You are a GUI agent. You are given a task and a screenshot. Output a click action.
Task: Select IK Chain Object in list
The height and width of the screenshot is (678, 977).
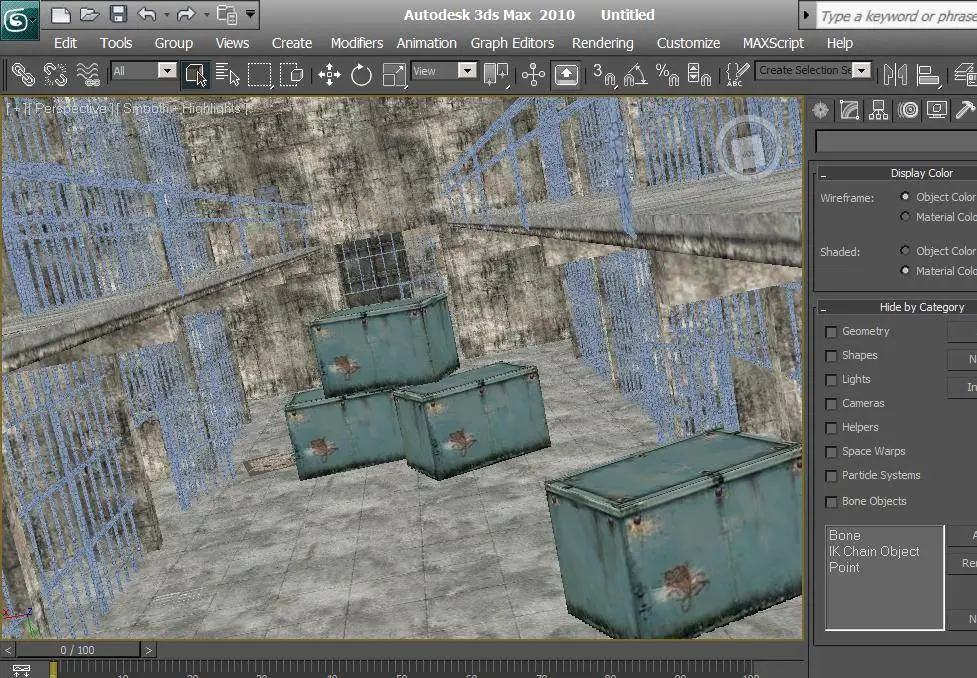(874, 551)
